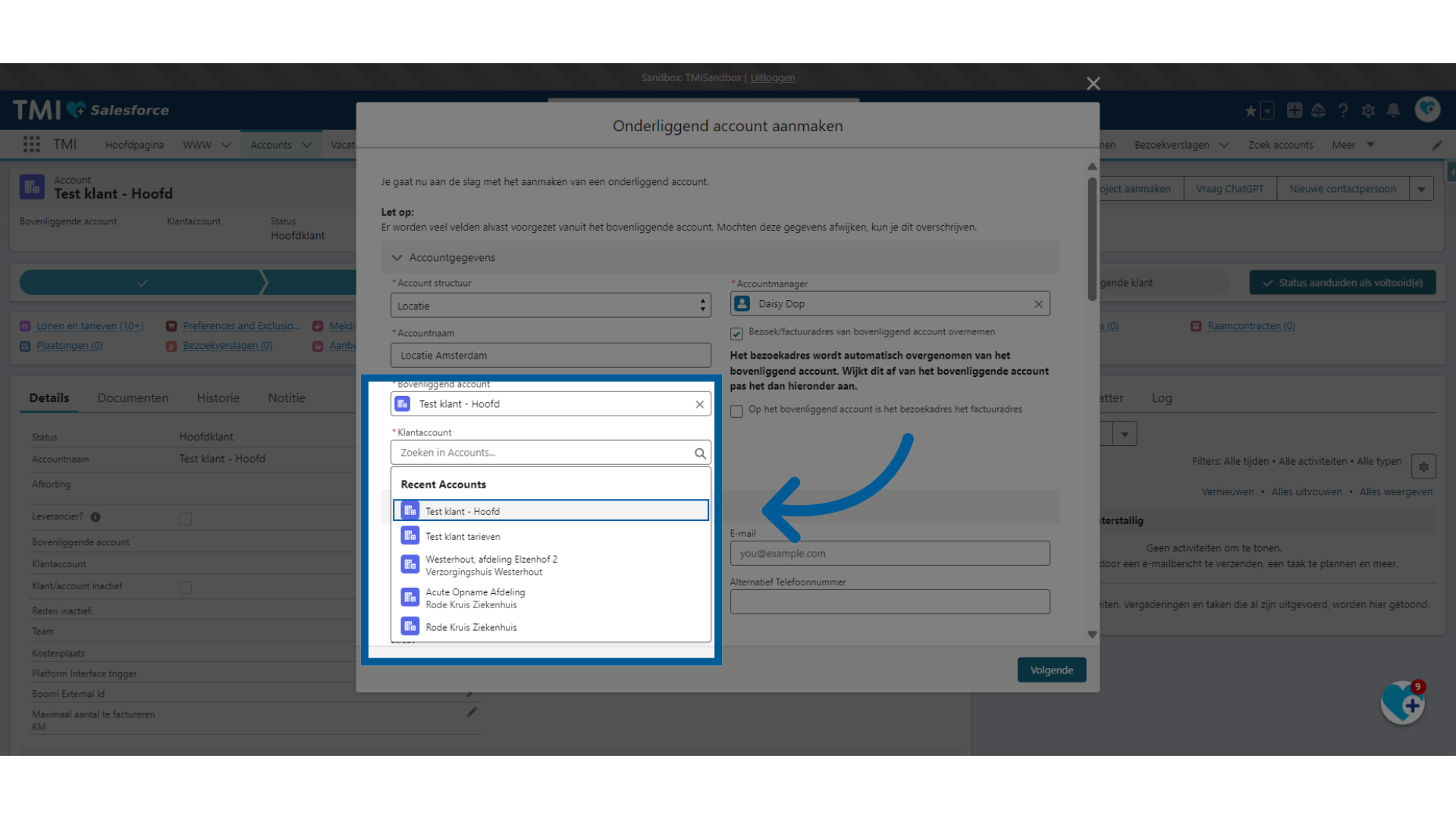
Task: Click the floating heart assistant with badge 9
Action: (1402, 703)
